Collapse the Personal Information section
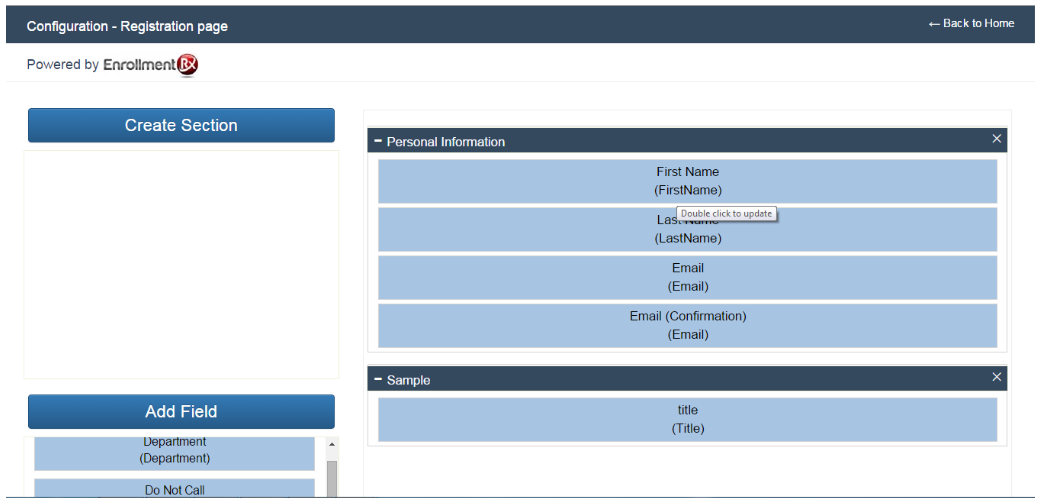Viewport: 1042px width, 503px height. pyautogui.click(x=378, y=142)
